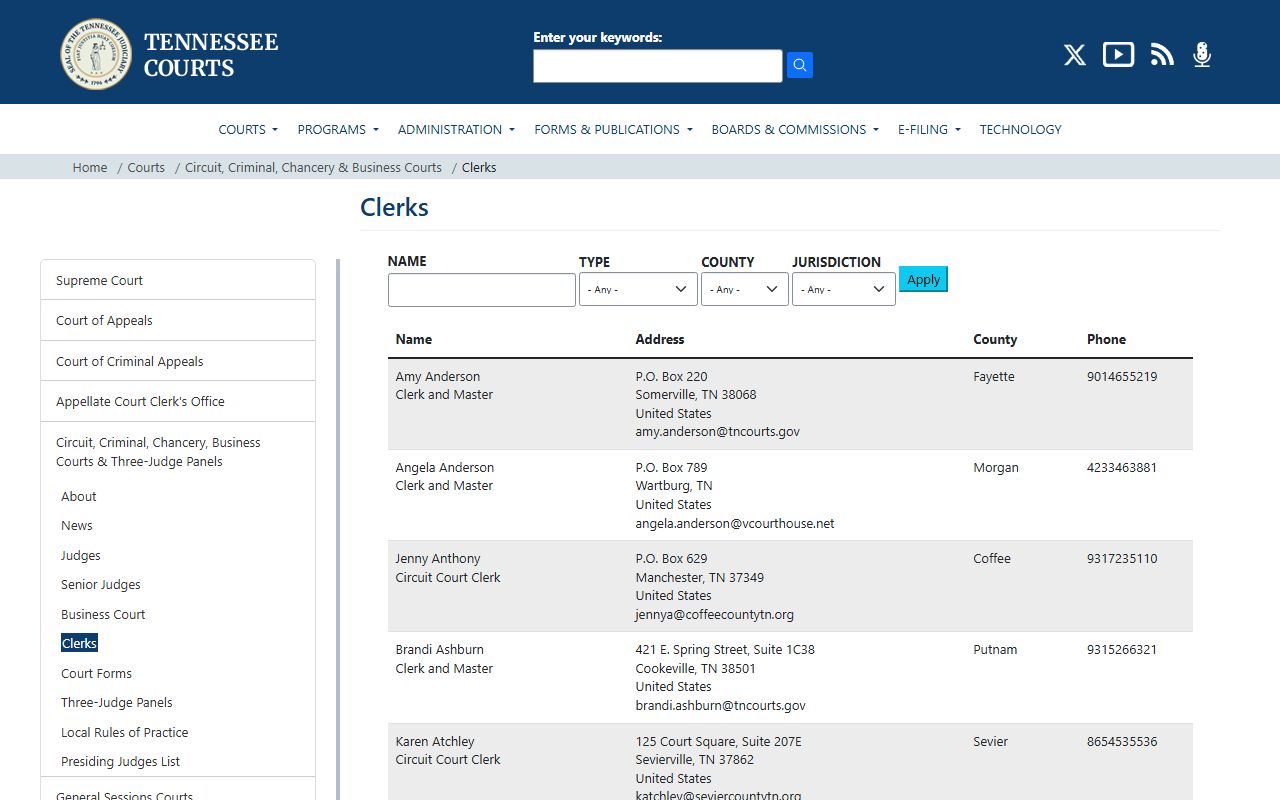Click phone number 4233463881
Screen dimensions: 1280x800
(x=1122, y=467)
